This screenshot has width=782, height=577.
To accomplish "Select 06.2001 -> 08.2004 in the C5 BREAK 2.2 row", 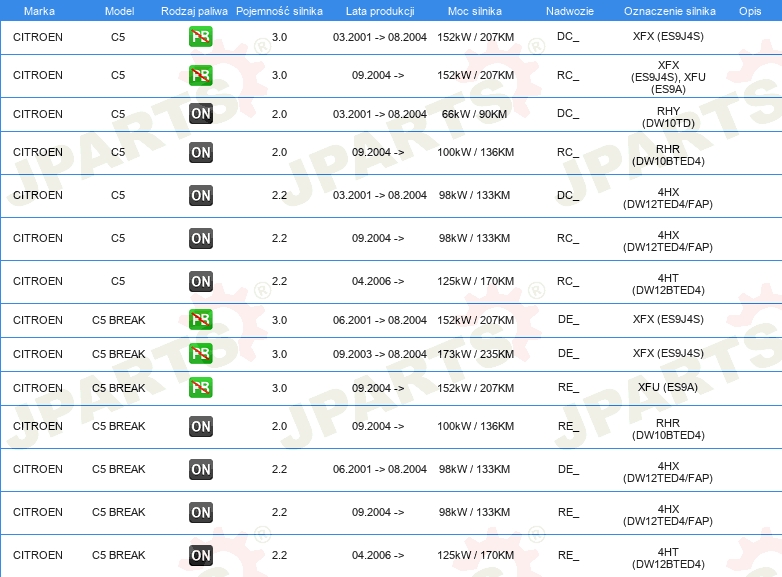I will point(380,469).
